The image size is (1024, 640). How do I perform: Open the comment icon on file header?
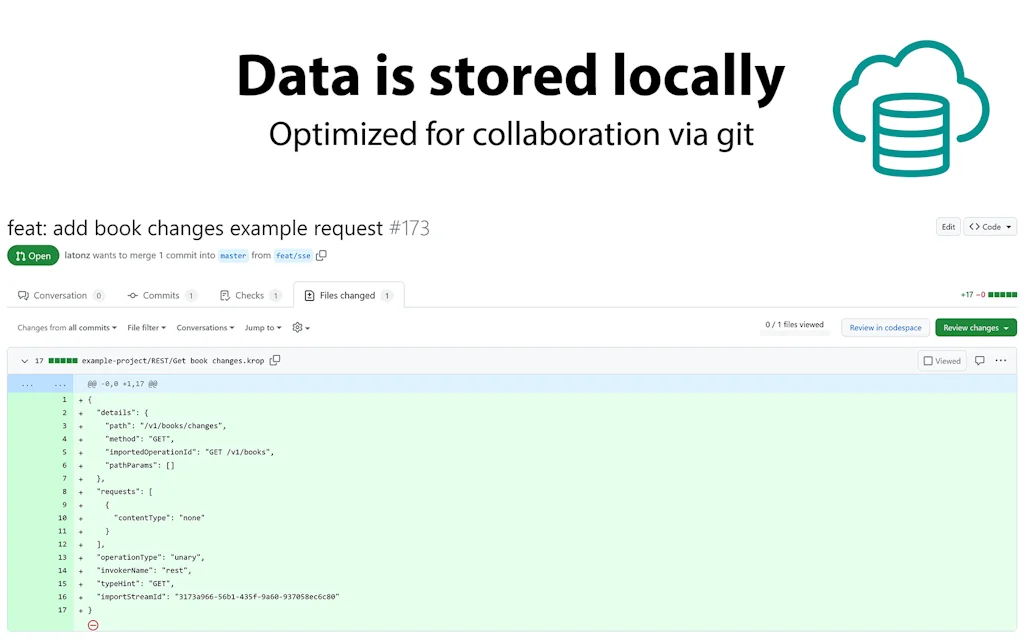click(x=980, y=360)
